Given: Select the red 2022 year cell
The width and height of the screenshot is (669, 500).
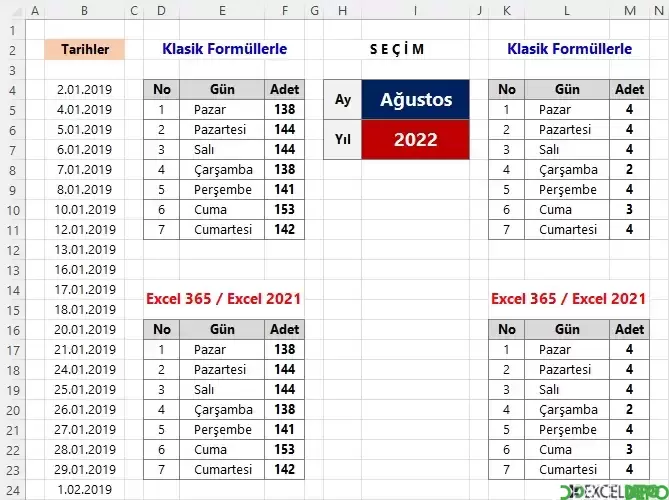Looking at the screenshot, I should [x=415, y=140].
